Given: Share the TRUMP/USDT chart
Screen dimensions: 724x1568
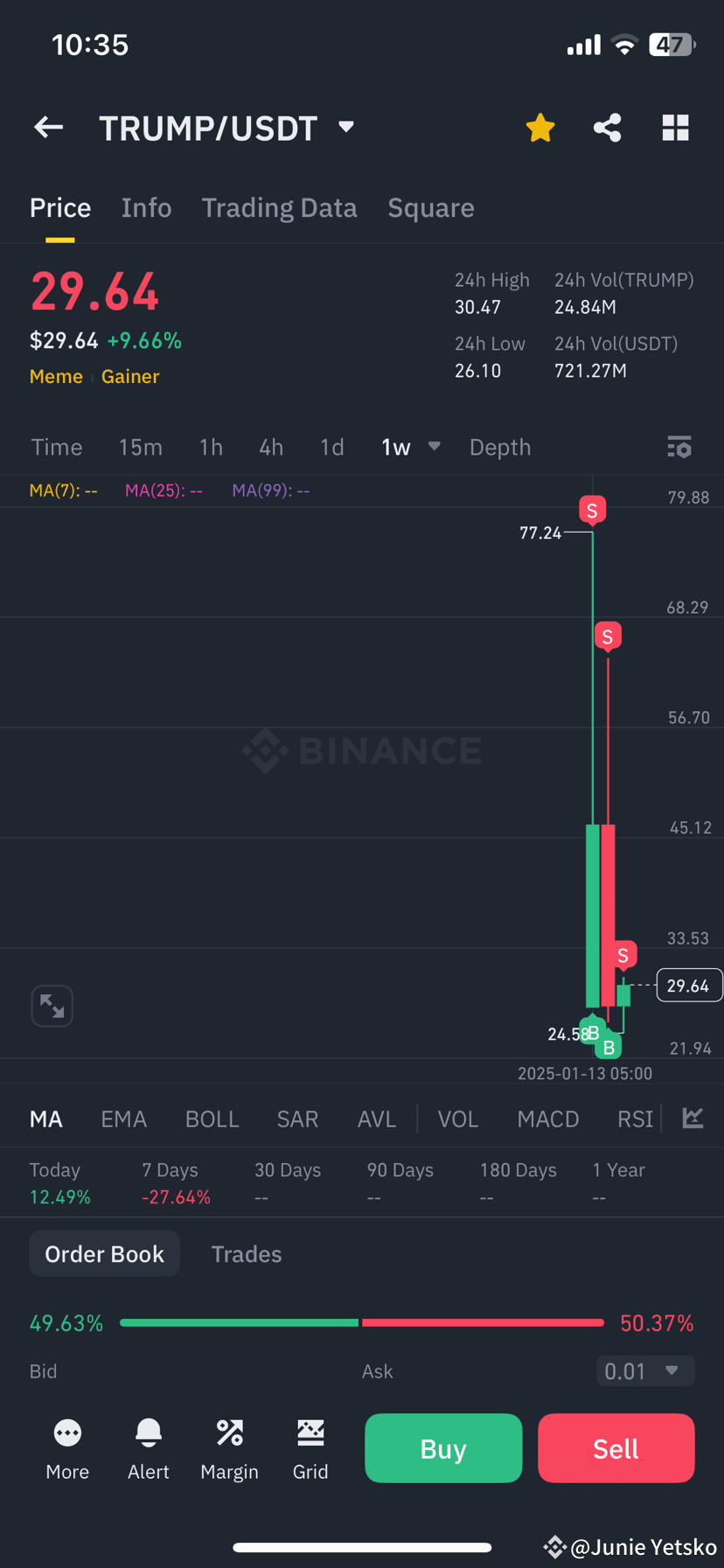Looking at the screenshot, I should (x=607, y=128).
